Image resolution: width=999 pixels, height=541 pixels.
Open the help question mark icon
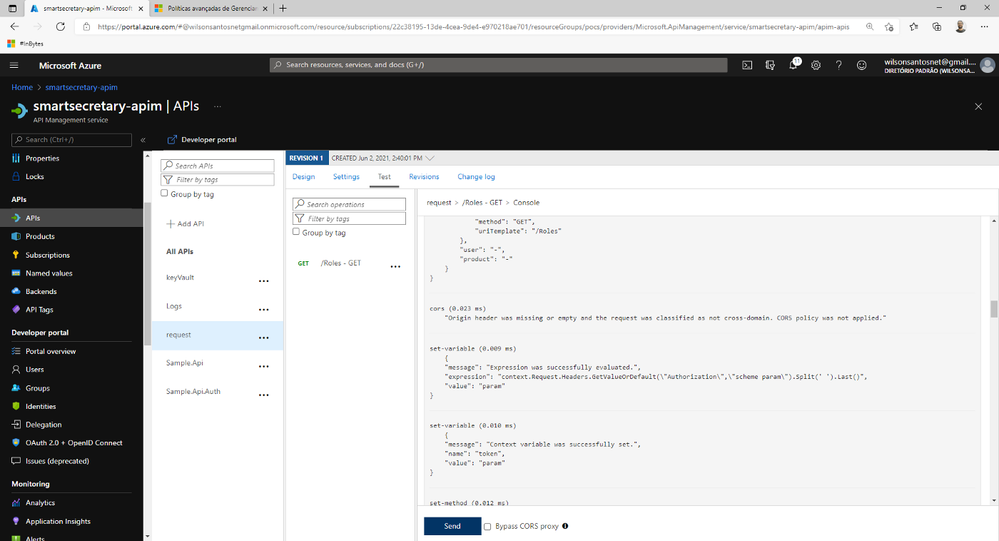click(x=838, y=65)
